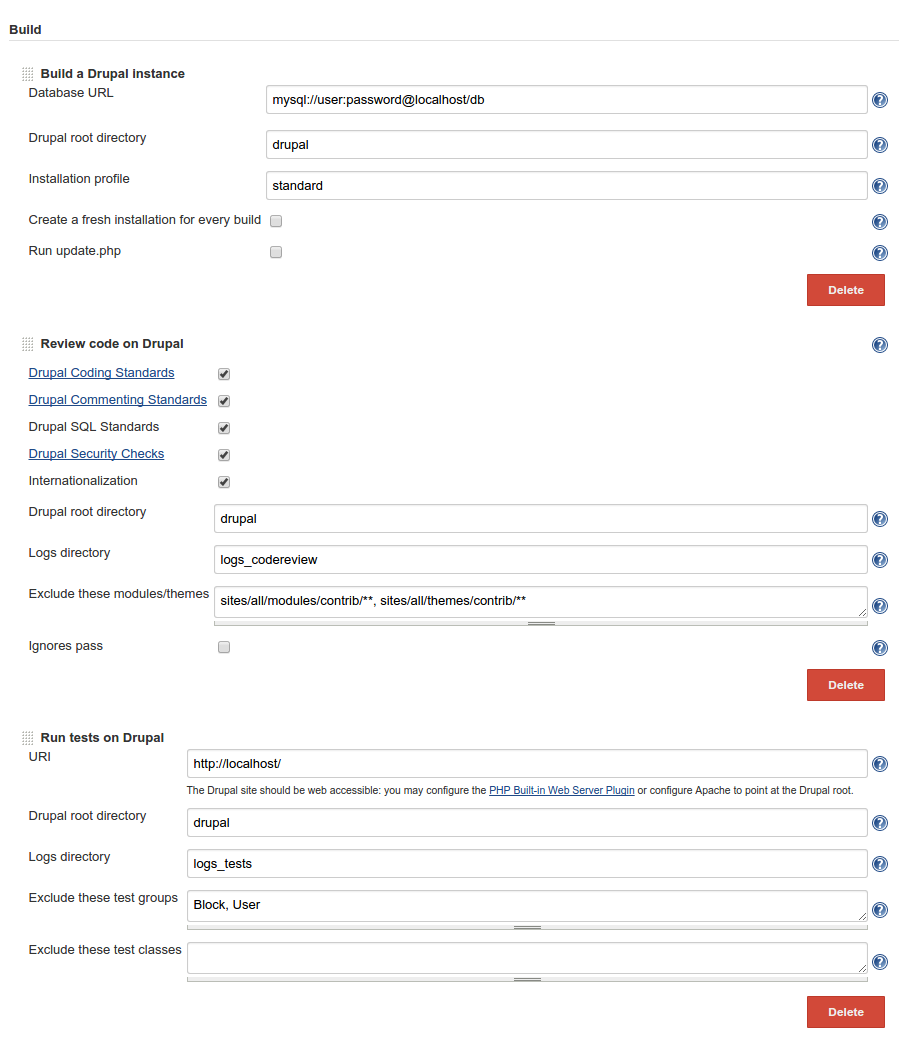Open the Drupal Coding Standards link

click(x=101, y=372)
